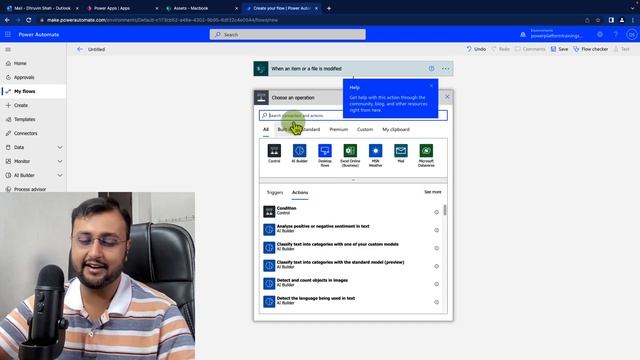This screenshot has height=360, width=640.
Task: Click the SharePoint trigger icon
Action: tap(261, 69)
